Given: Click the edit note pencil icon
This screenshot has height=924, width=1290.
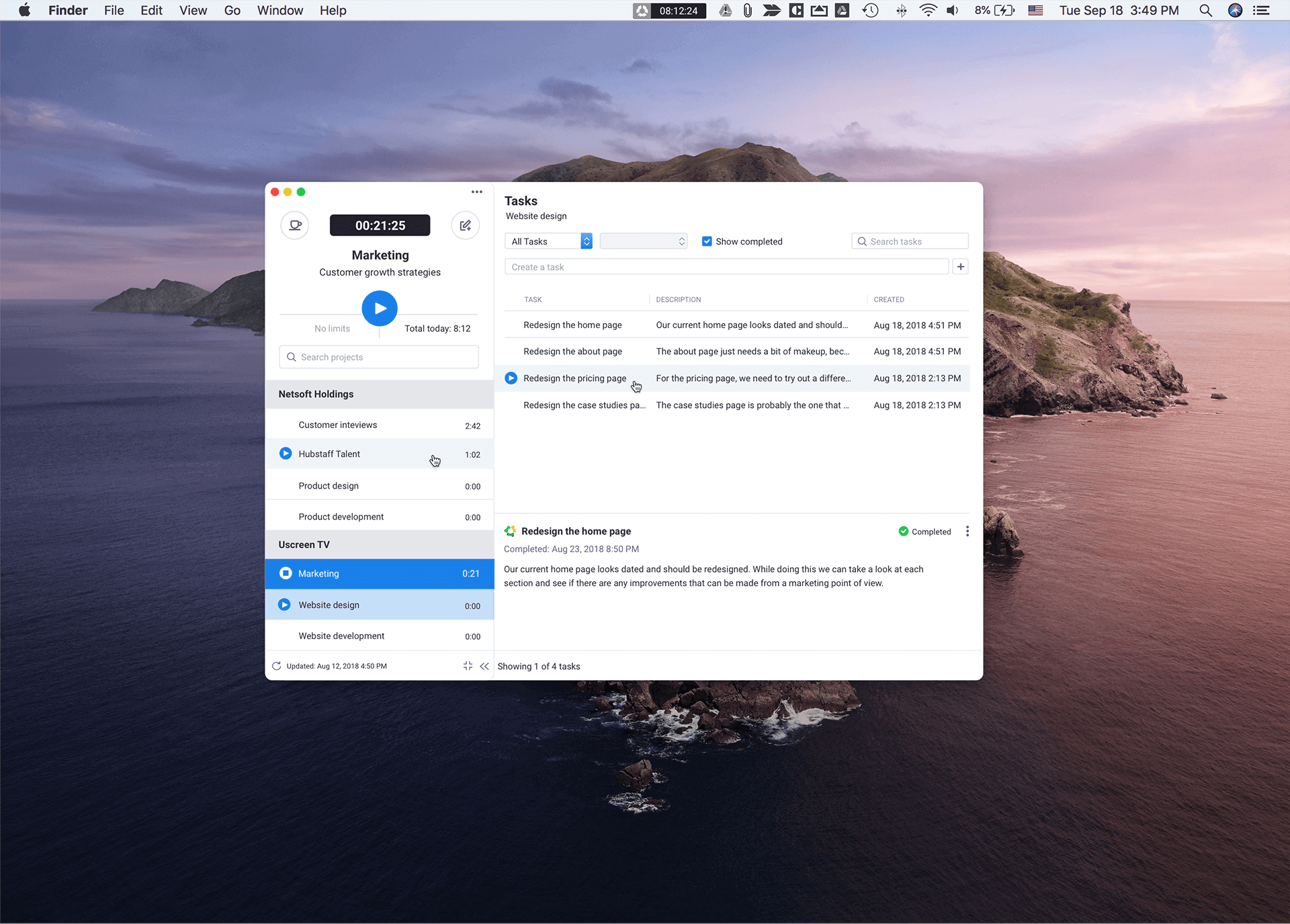Looking at the screenshot, I should coord(465,225).
